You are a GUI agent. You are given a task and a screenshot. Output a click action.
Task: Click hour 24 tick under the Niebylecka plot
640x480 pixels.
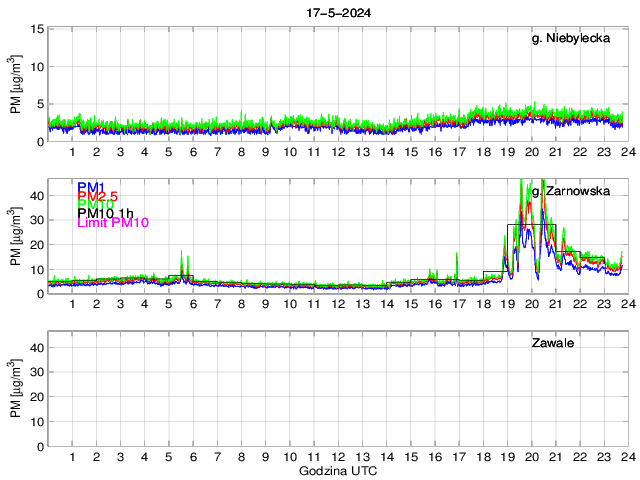pyautogui.click(x=626, y=153)
